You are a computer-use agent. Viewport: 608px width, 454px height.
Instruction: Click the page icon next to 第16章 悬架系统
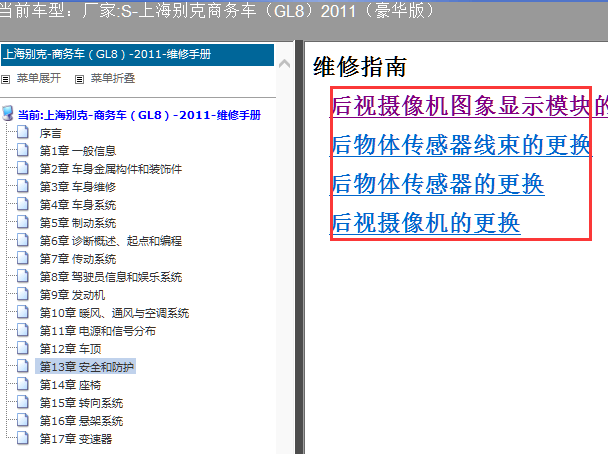pos(22,421)
